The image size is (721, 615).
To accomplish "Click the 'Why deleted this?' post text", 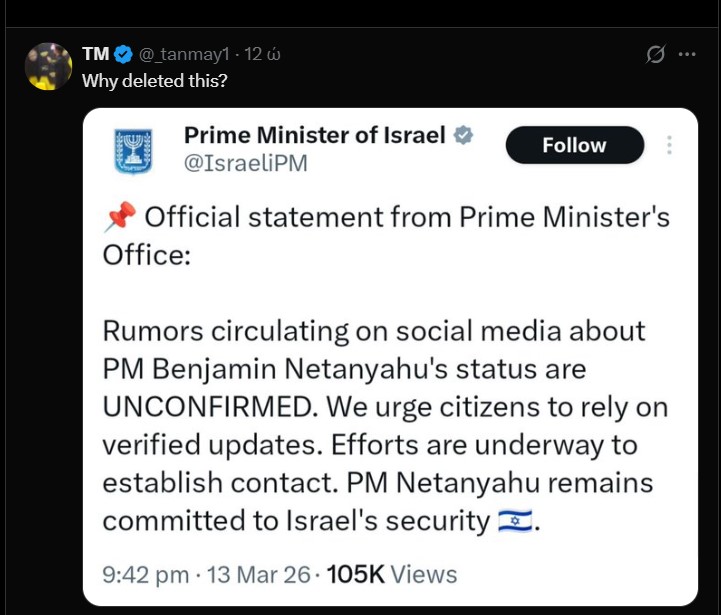I will tap(154, 80).
